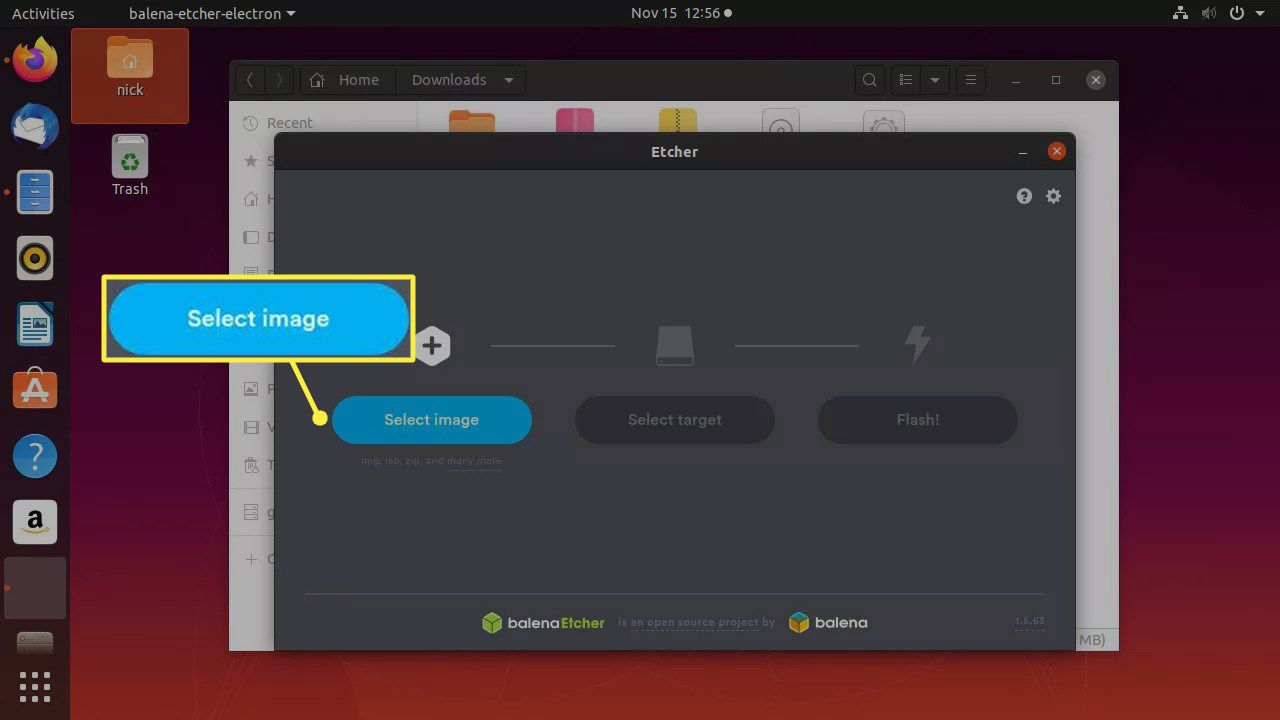
Task: Launch Rhythmbox from the dock
Action: (x=35, y=258)
